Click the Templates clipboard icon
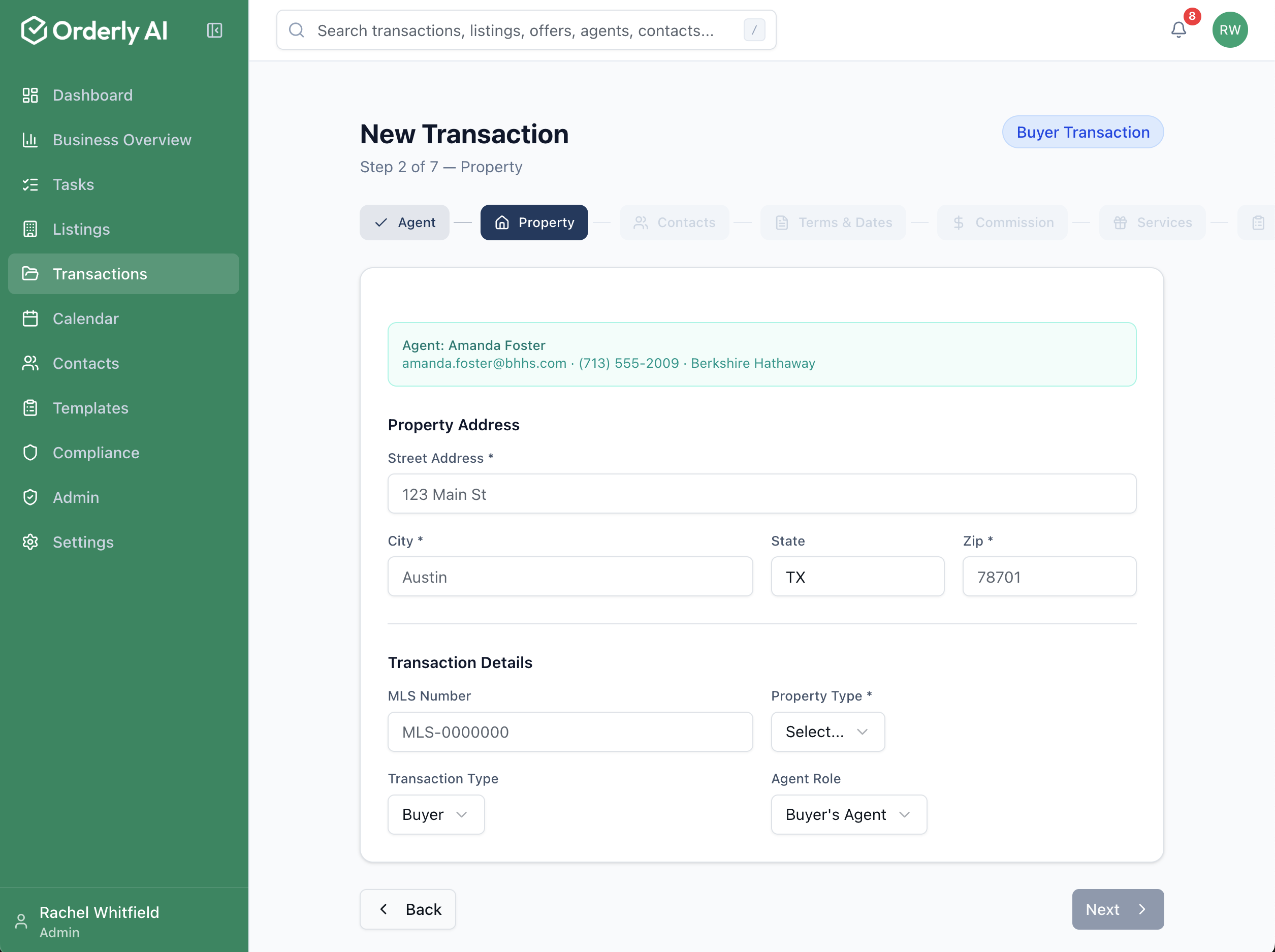This screenshot has height=952, width=1275. 30,407
